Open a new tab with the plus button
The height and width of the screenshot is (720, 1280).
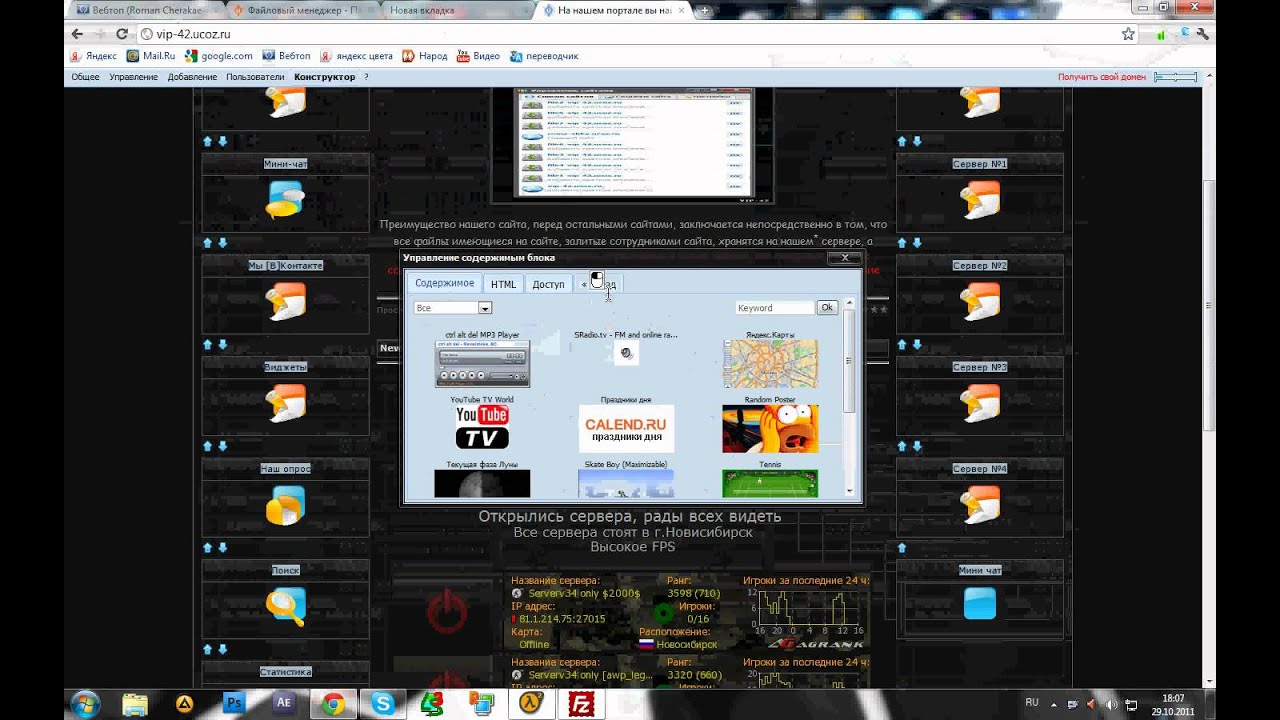click(x=705, y=11)
